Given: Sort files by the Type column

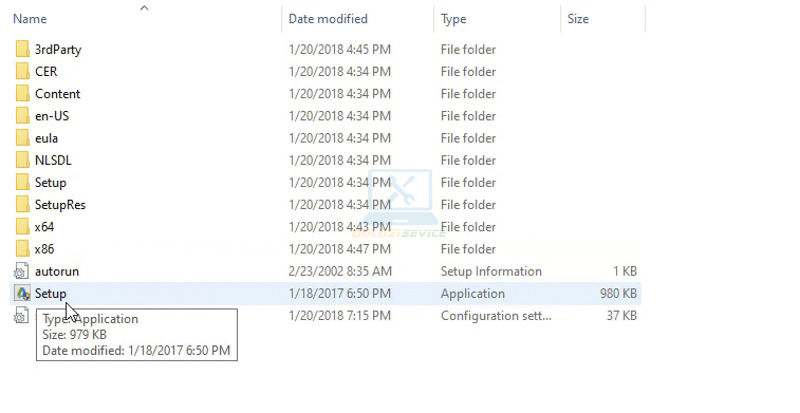Looking at the screenshot, I should click(453, 19).
